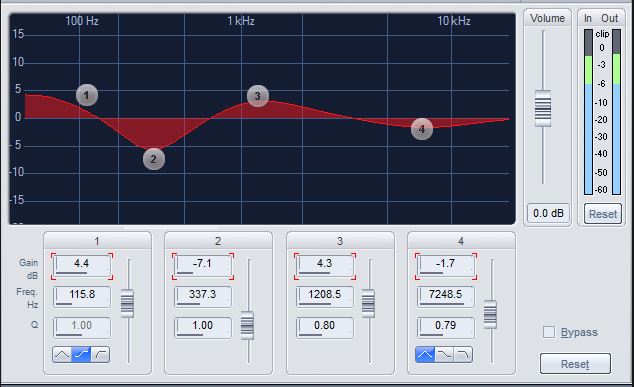Click band 2 vertical gain slider handle
The width and height of the screenshot is (634, 387).
coord(247,326)
